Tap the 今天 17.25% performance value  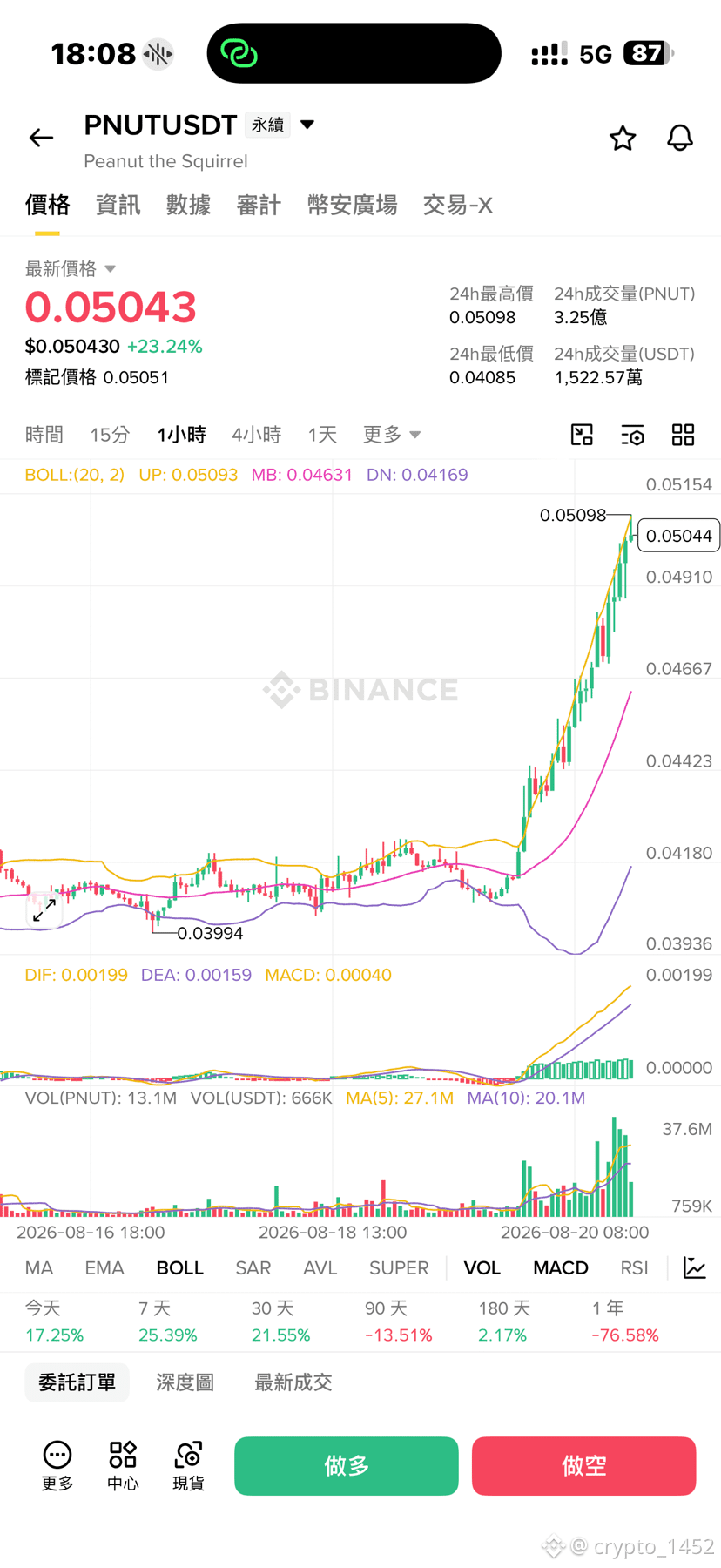[x=54, y=1322]
